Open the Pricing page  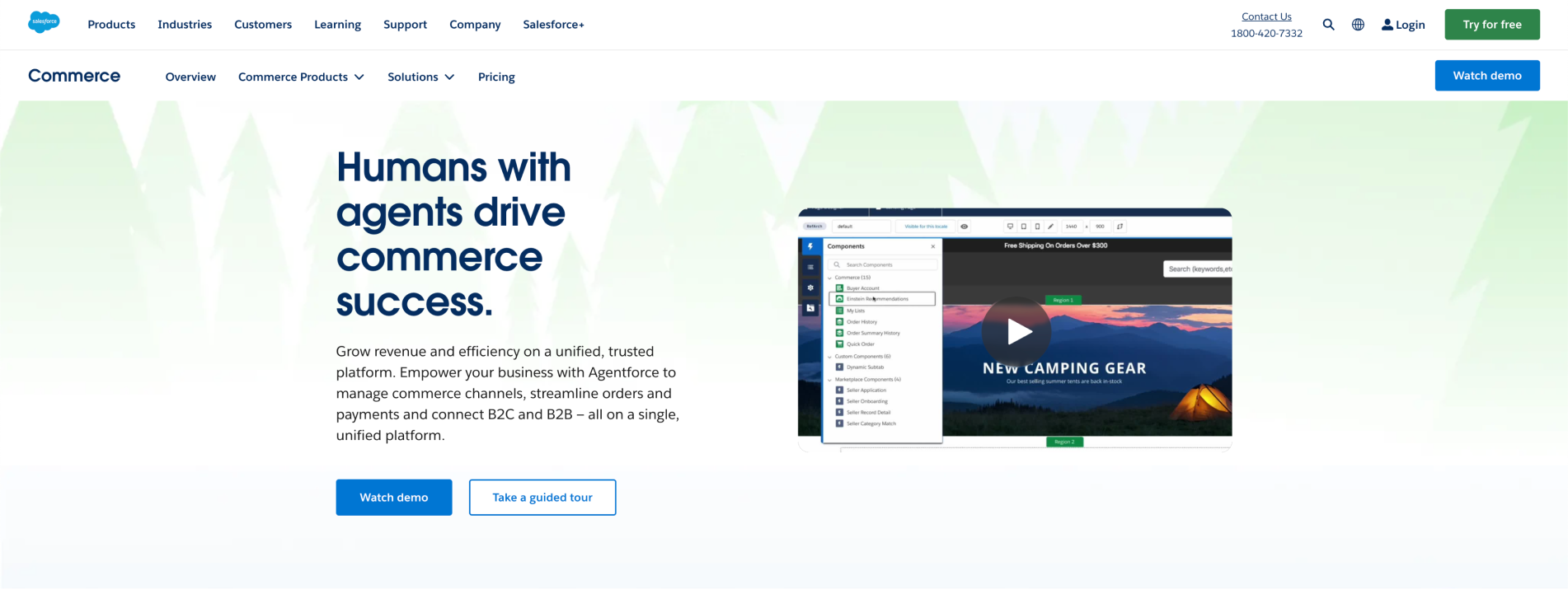(x=496, y=77)
